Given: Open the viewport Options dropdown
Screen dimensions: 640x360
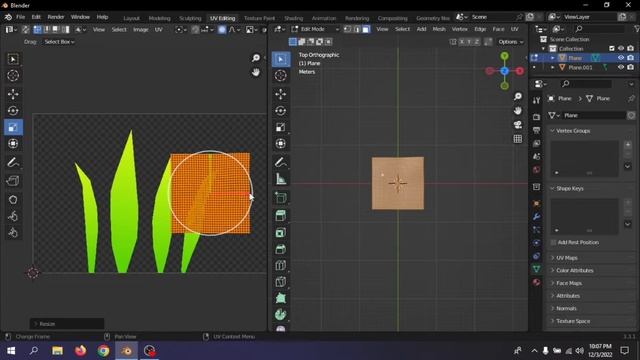Looking at the screenshot, I should point(511,42).
